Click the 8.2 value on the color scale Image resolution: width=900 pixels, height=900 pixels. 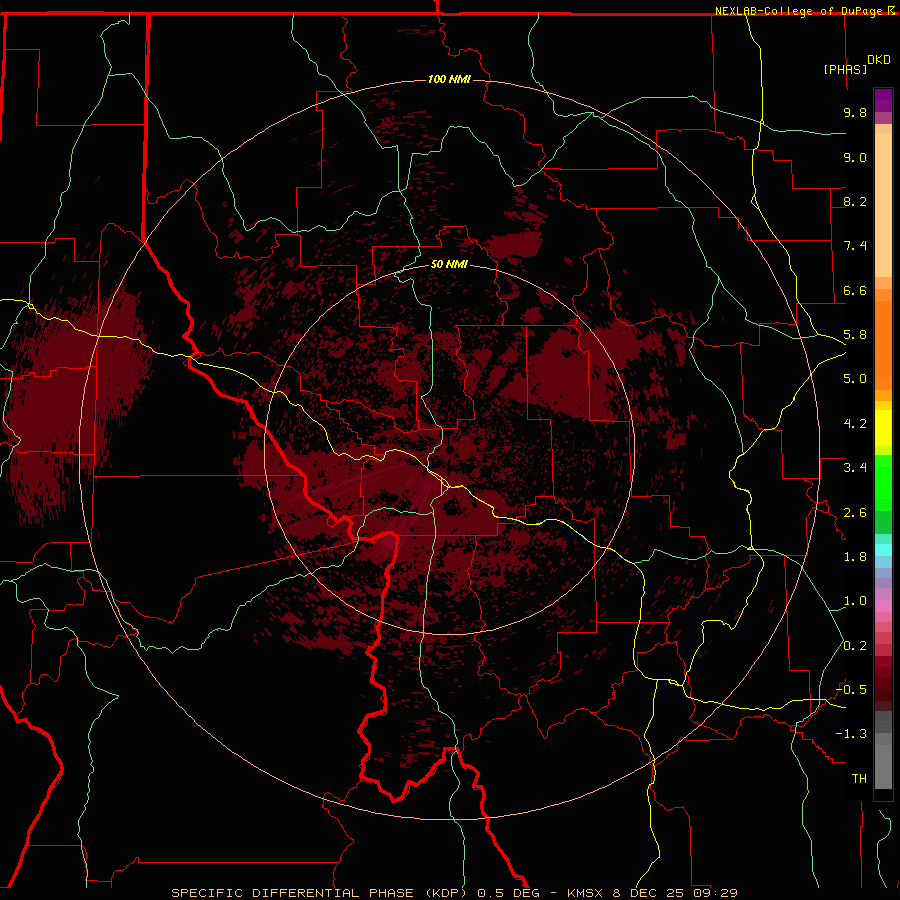855,201
